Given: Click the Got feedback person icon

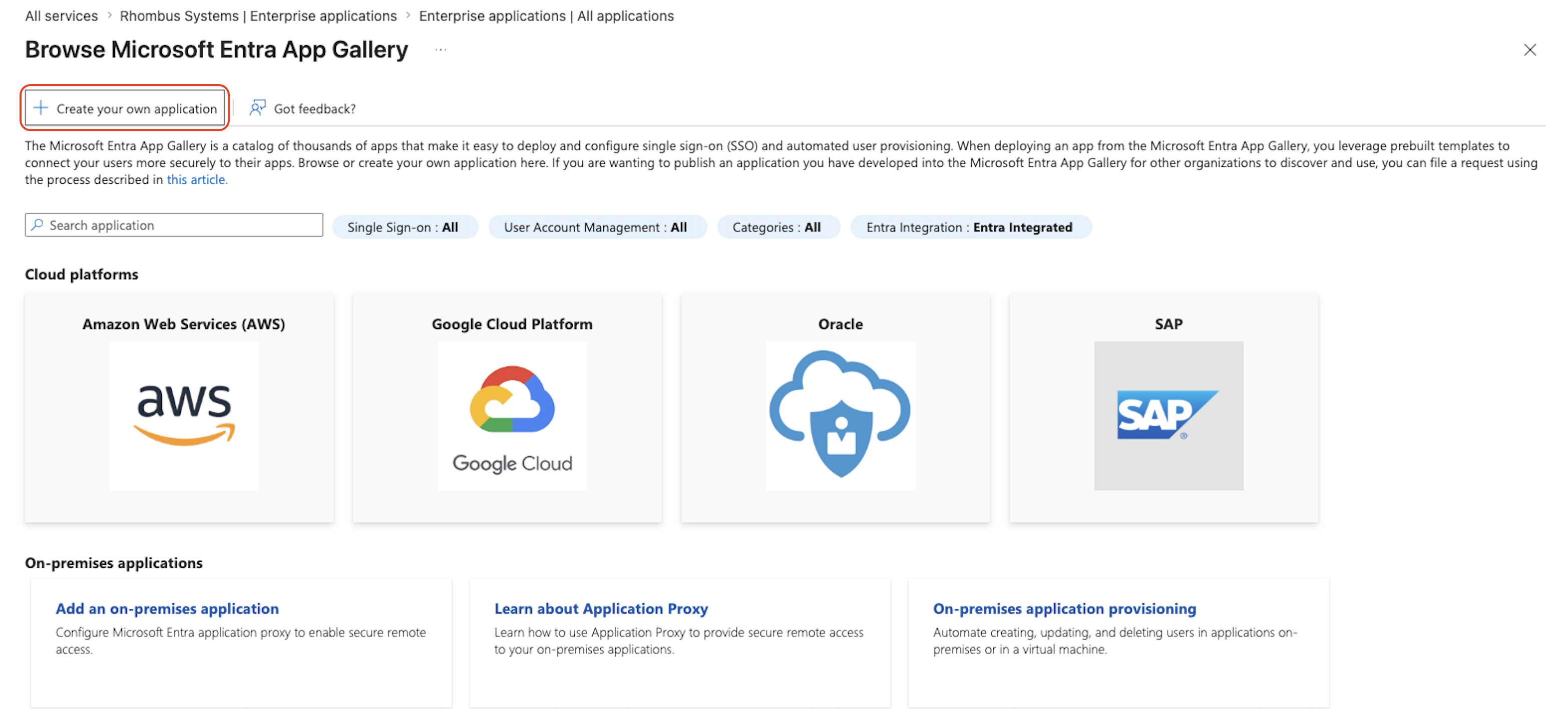Looking at the screenshot, I should 257,108.
